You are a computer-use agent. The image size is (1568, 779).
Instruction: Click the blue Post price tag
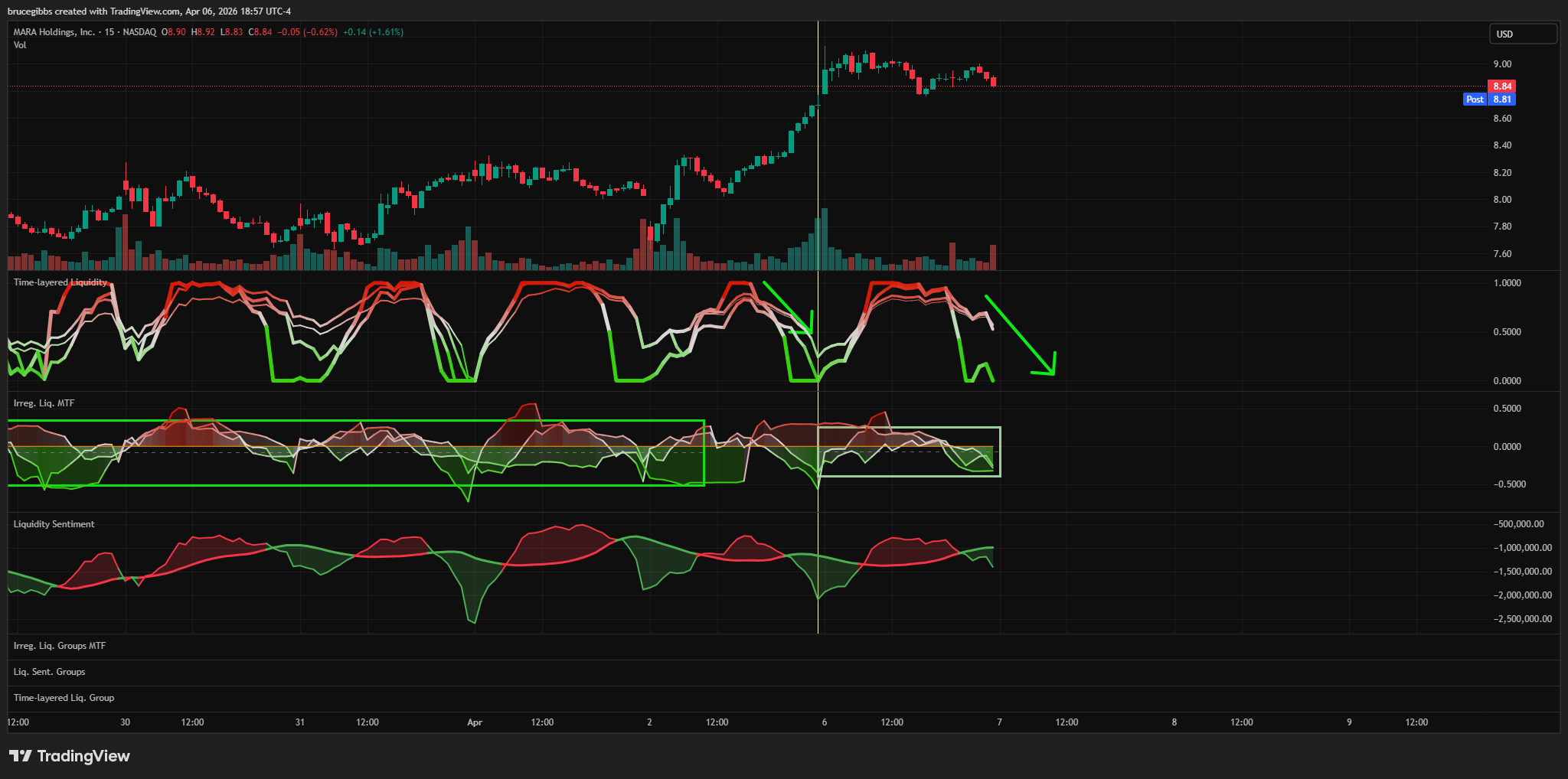click(1474, 99)
